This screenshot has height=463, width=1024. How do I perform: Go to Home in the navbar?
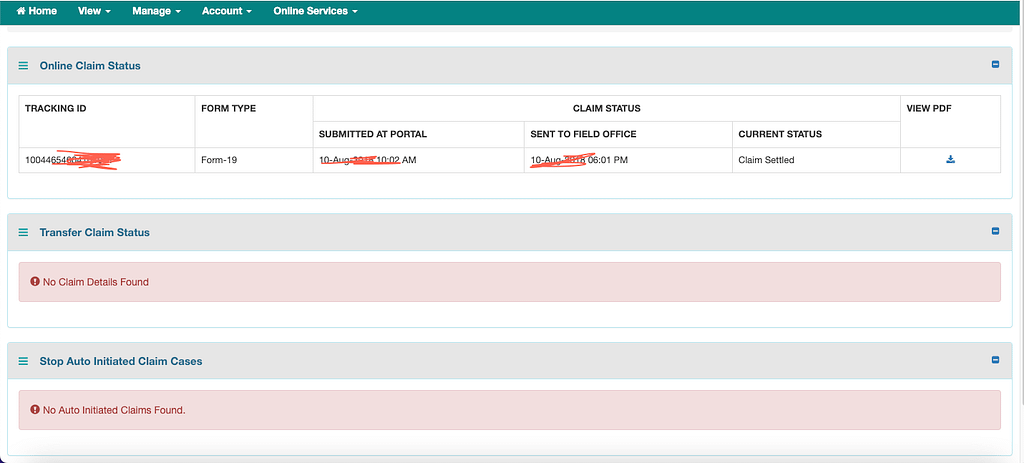(x=37, y=11)
